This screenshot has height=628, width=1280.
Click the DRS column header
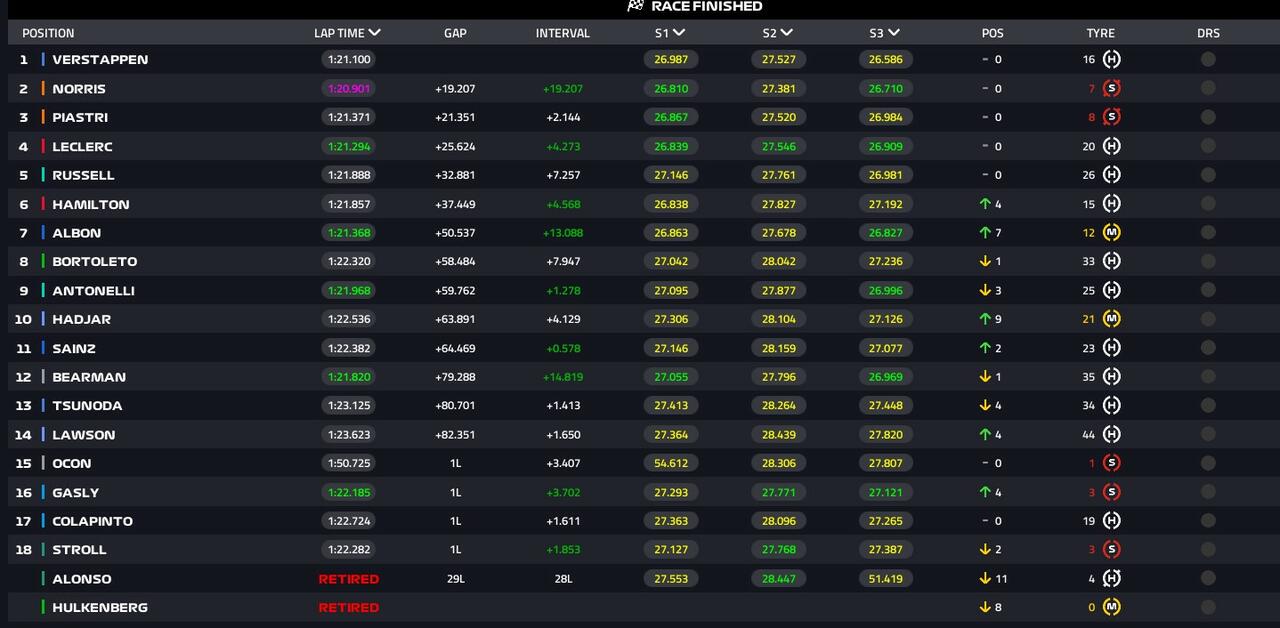(x=1208, y=33)
